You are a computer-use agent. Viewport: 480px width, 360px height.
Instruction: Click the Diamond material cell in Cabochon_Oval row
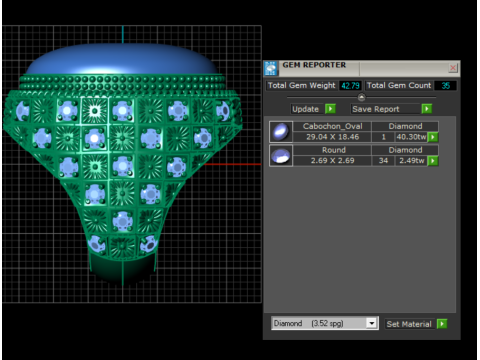[405, 126]
